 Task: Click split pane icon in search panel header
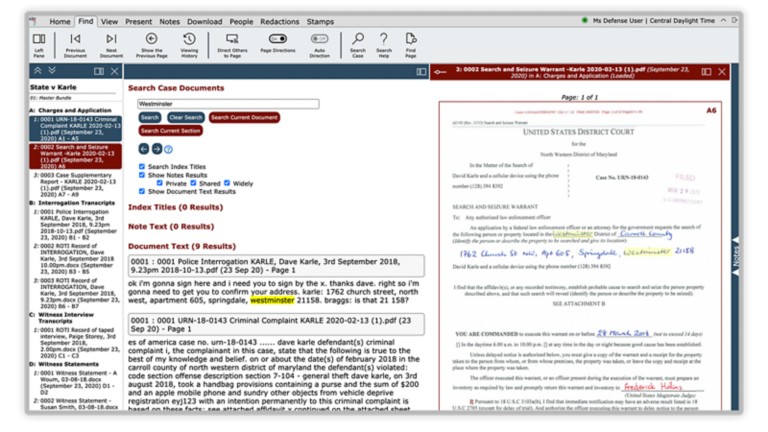click(421, 72)
